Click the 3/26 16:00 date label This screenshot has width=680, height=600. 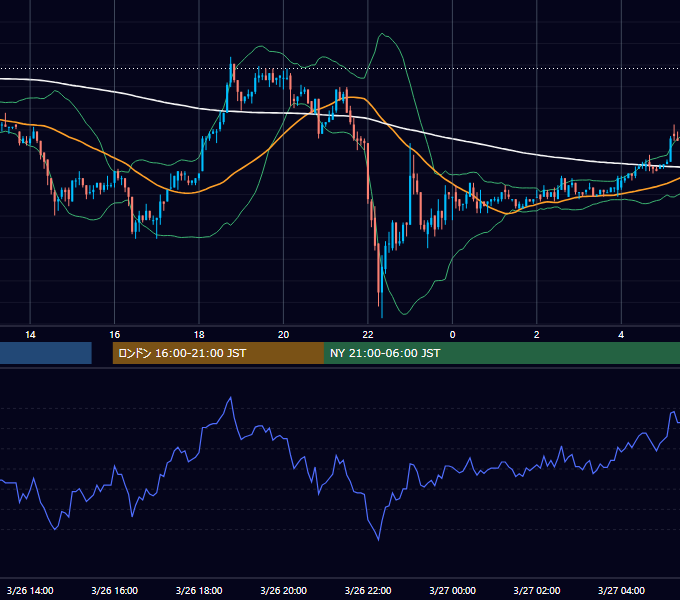[x=114, y=590]
